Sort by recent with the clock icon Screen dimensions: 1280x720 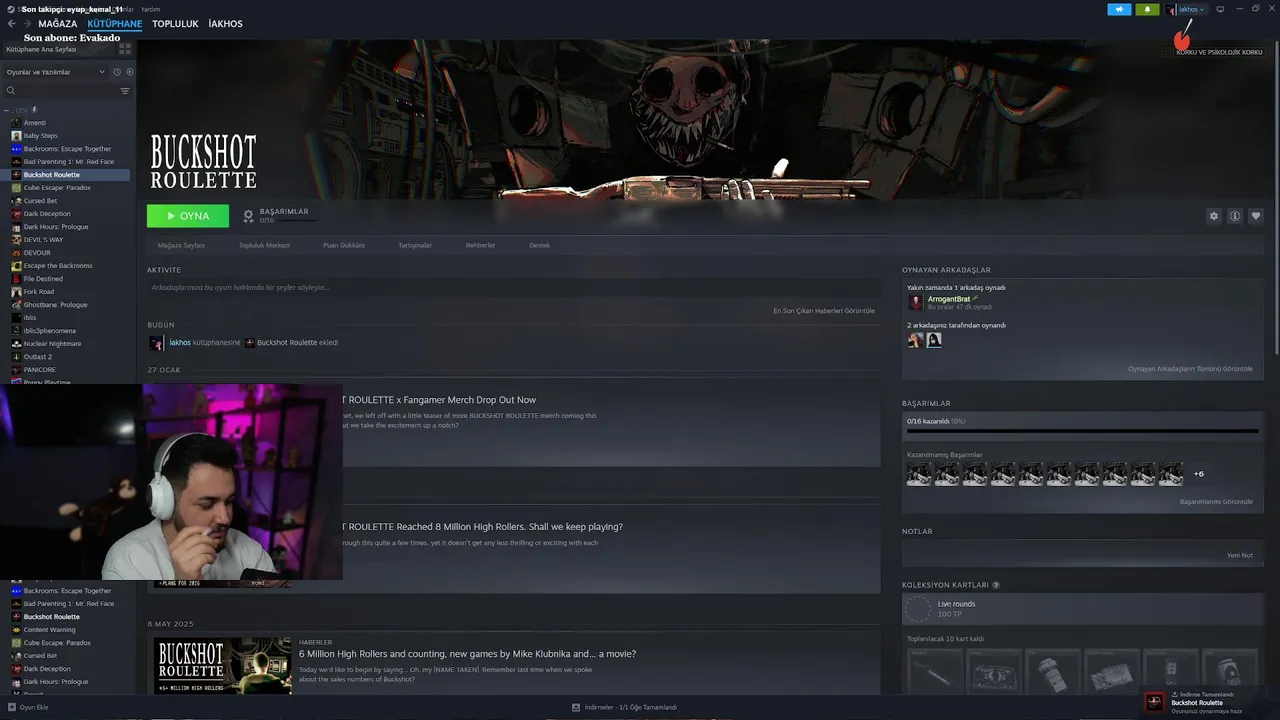[117, 72]
